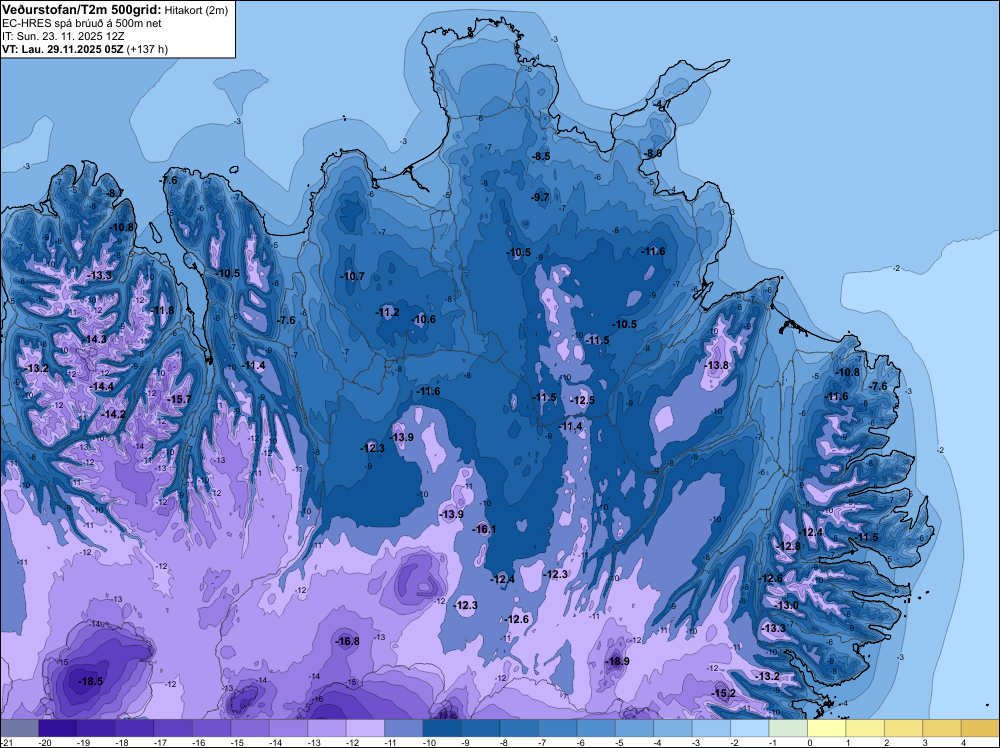Click the -7 label on the legend scale
Viewport: 1000px width, 748px height.
pos(544,743)
